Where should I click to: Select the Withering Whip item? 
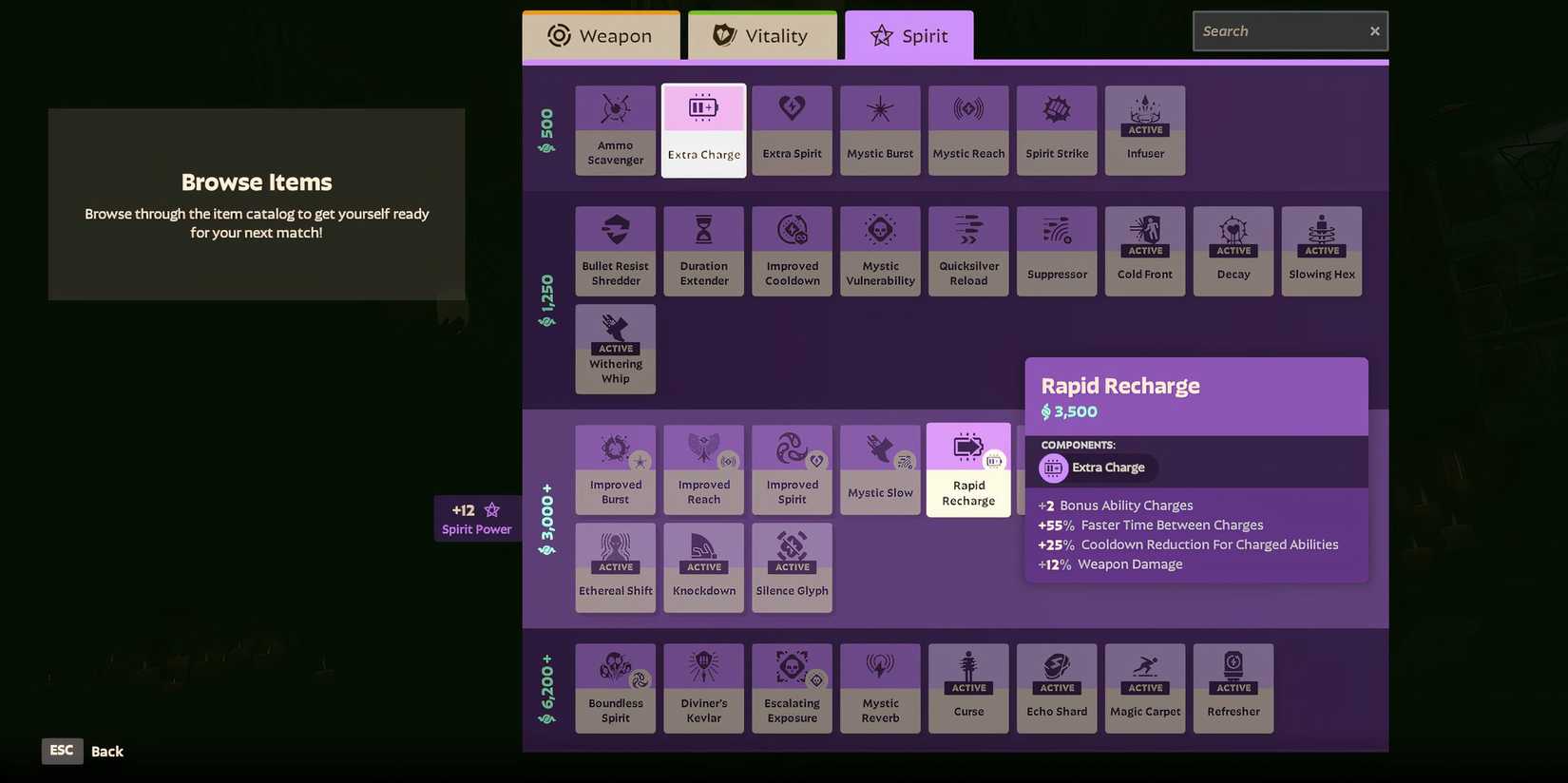pos(615,349)
